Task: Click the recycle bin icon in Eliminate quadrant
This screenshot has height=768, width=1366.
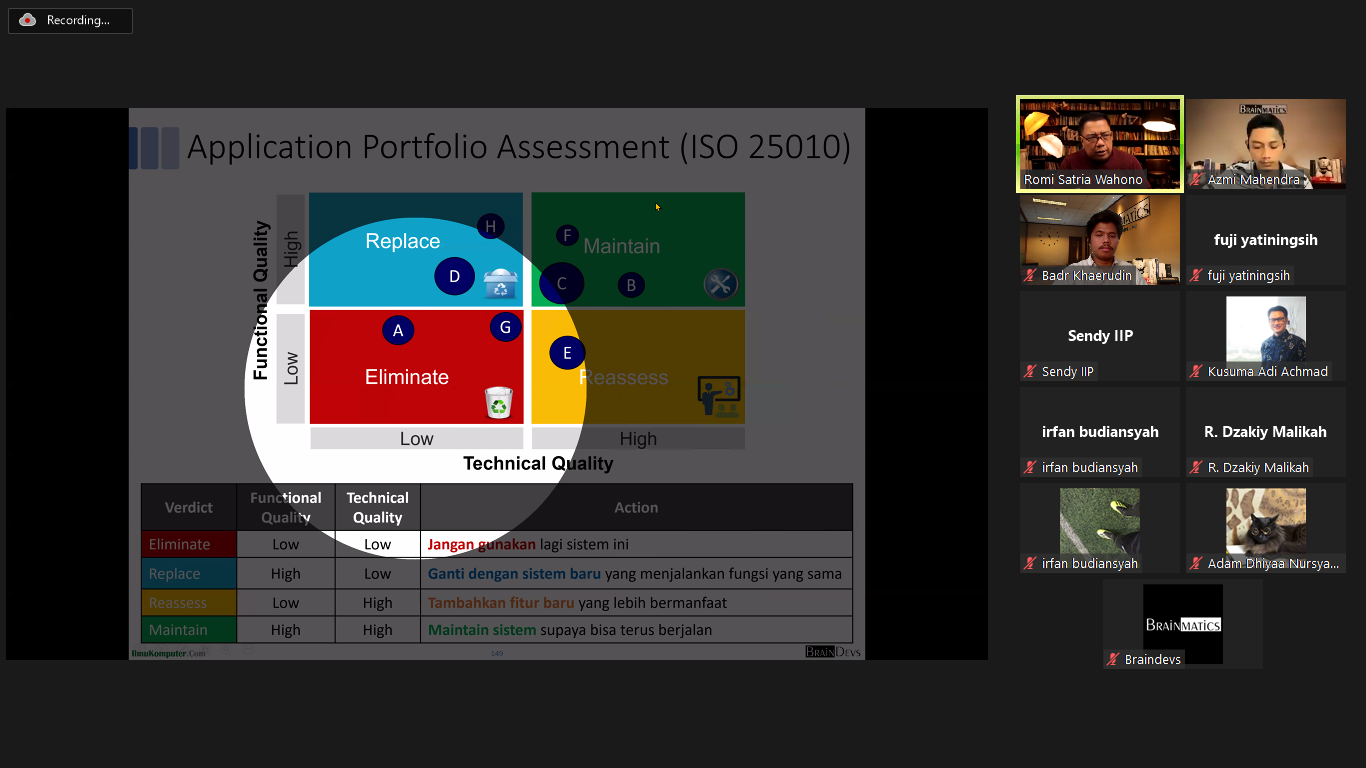Action: [498, 402]
